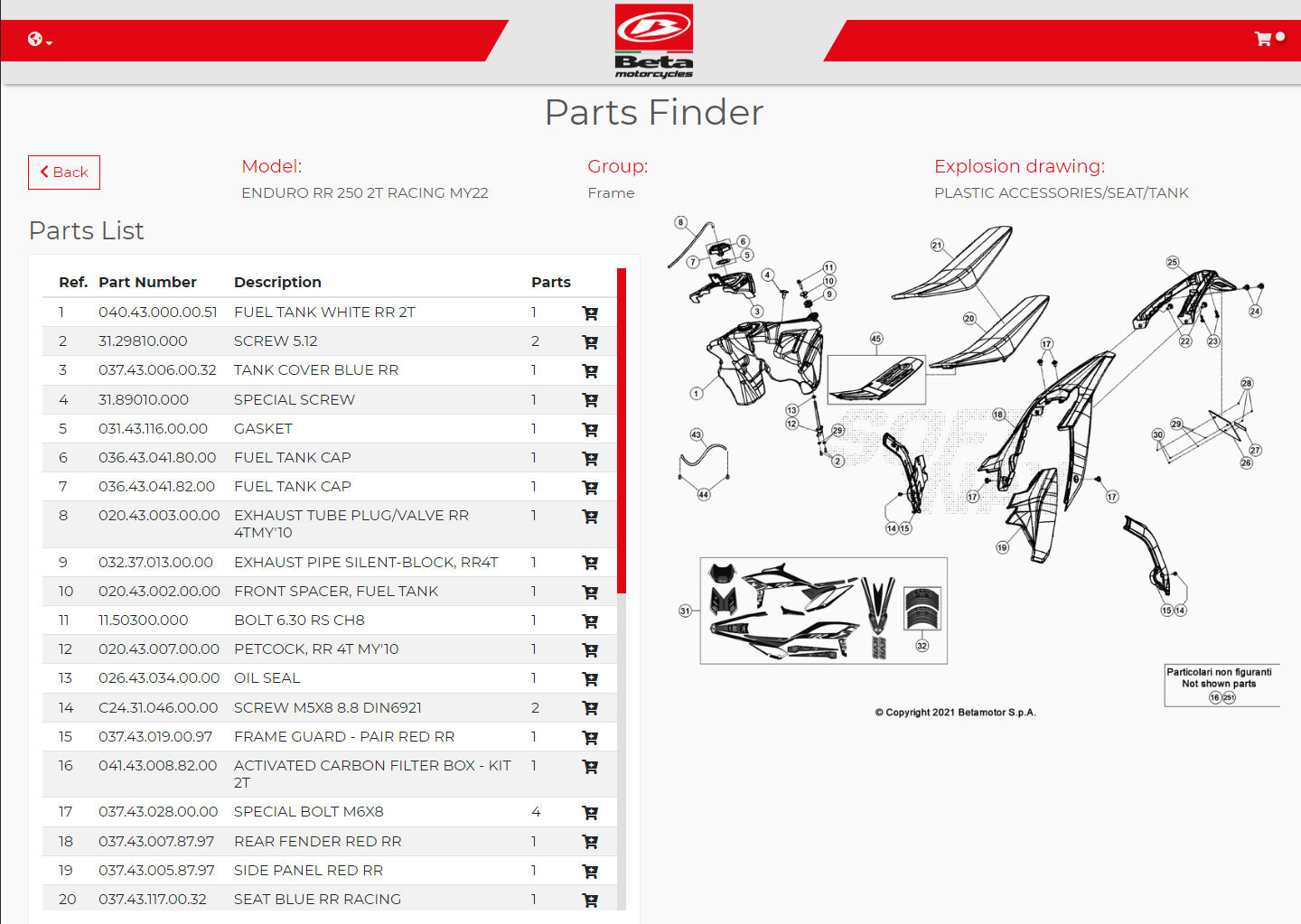Add FRAME GUARD - PAIR RED RR to cart
This screenshot has height=924, width=1301.
click(x=590, y=738)
